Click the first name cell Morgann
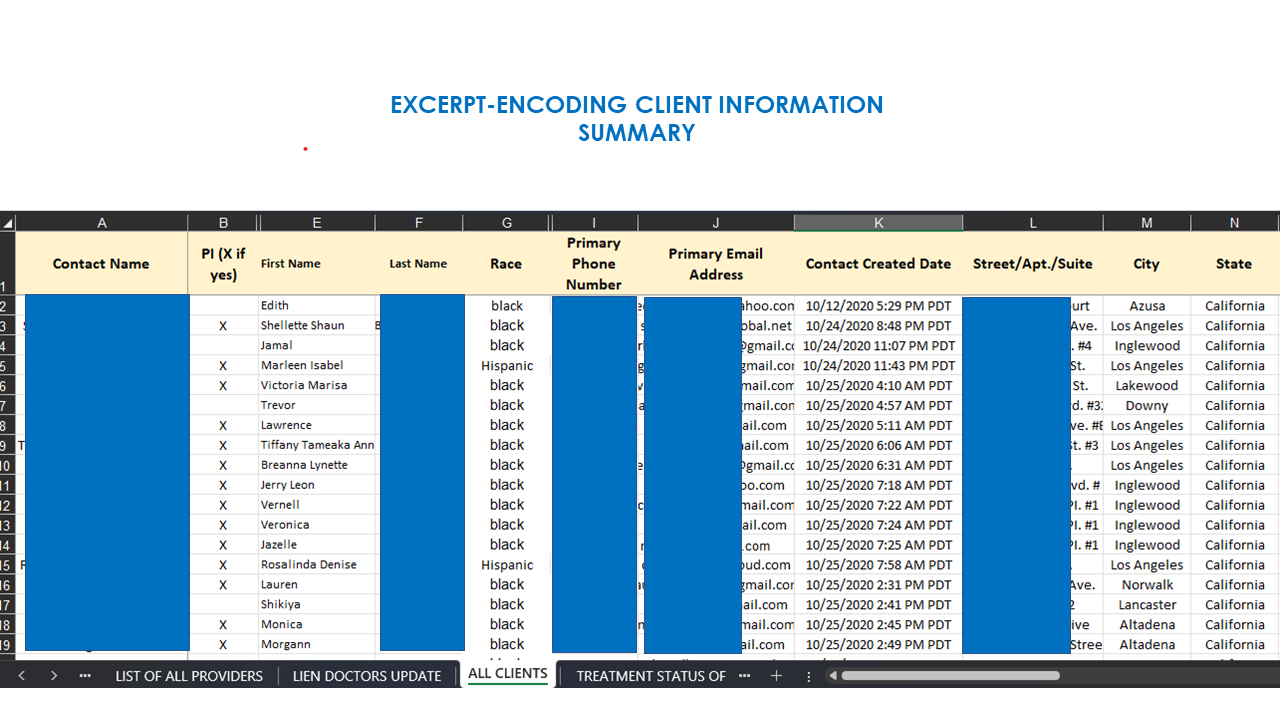 point(317,645)
